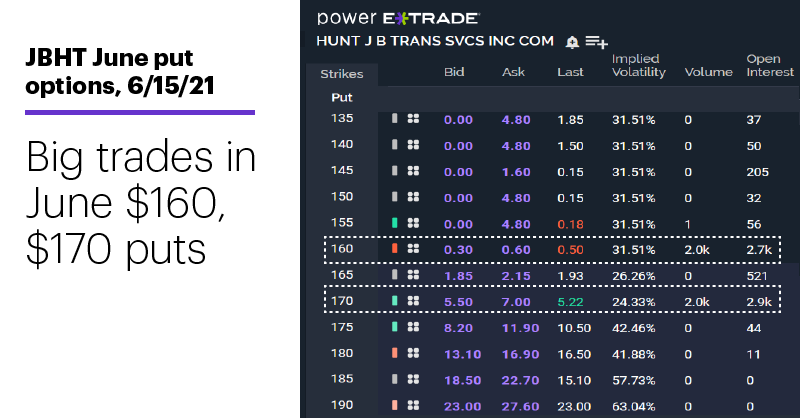Open the grid icon for the 190 strike

413,405
